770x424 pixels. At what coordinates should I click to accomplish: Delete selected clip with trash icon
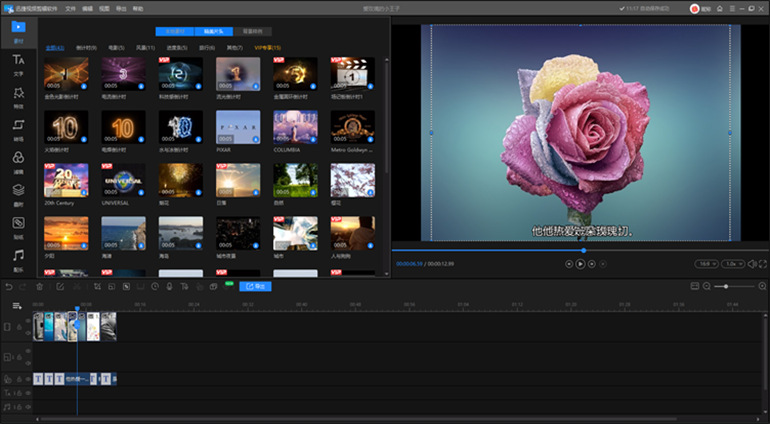click(40, 286)
